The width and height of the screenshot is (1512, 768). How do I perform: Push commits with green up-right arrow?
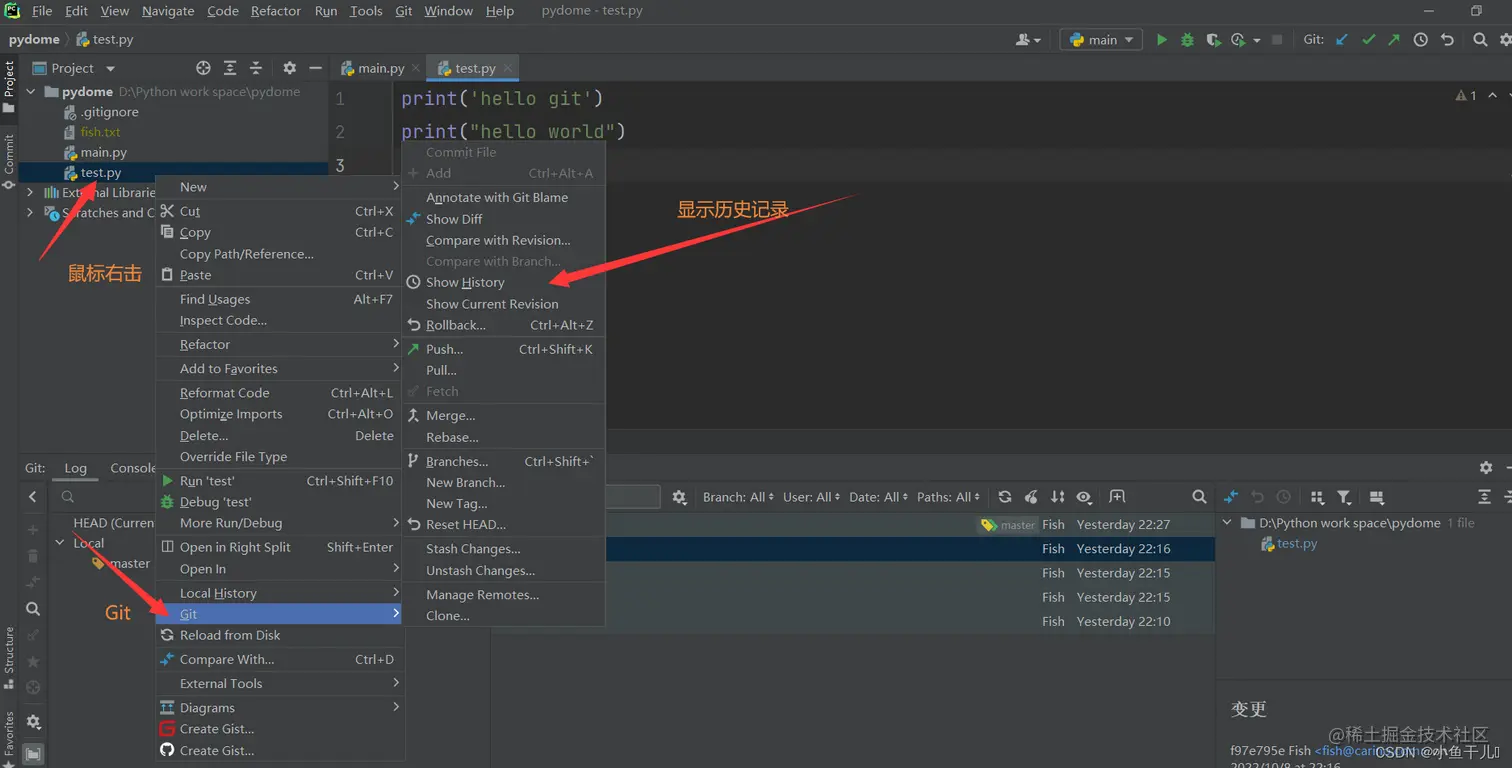coord(1394,40)
